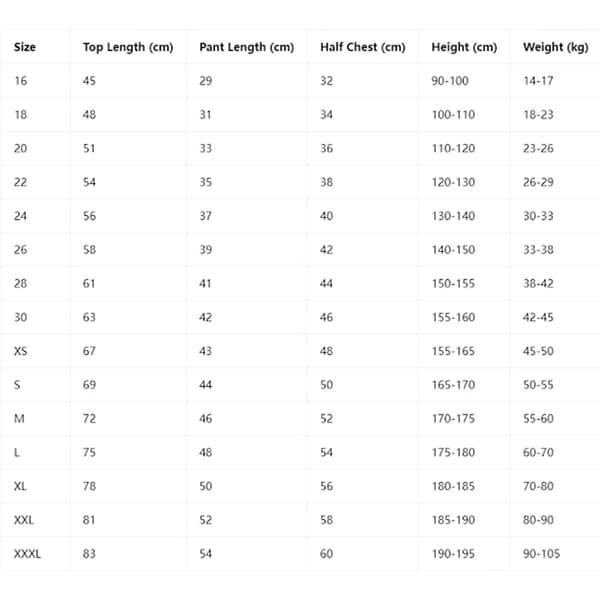Select the size 28 row label

pyautogui.click(x=21, y=284)
